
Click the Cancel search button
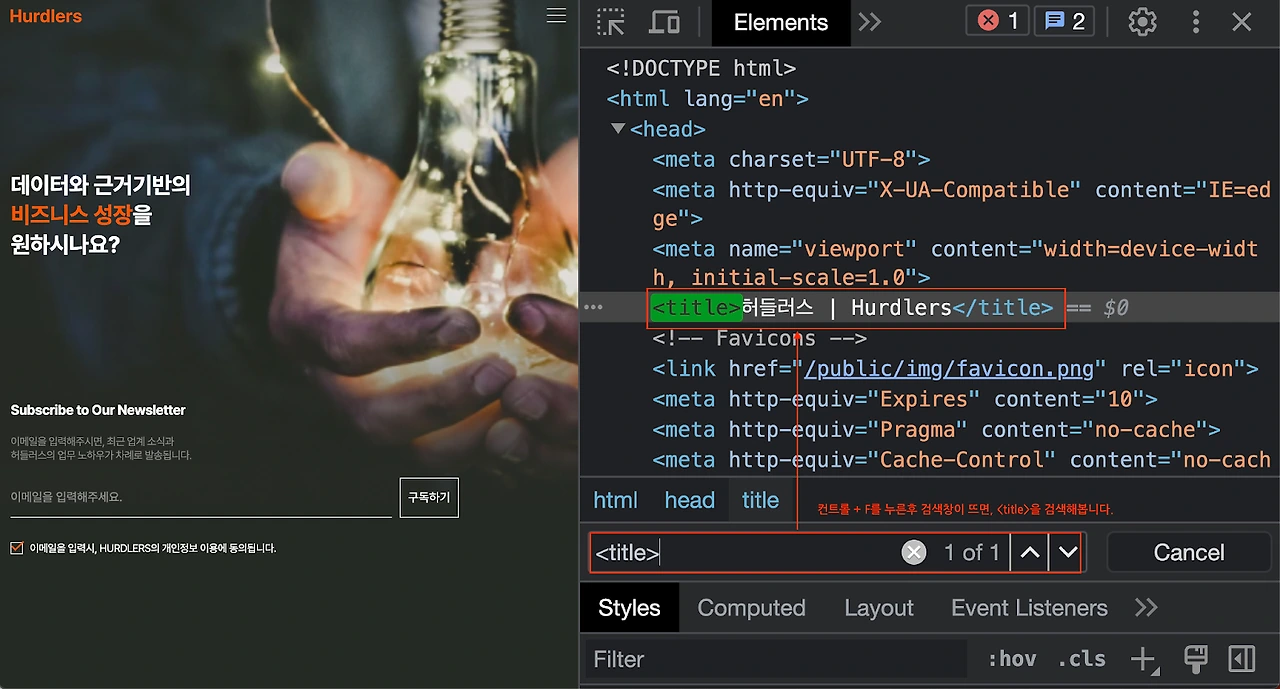coord(1189,552)
